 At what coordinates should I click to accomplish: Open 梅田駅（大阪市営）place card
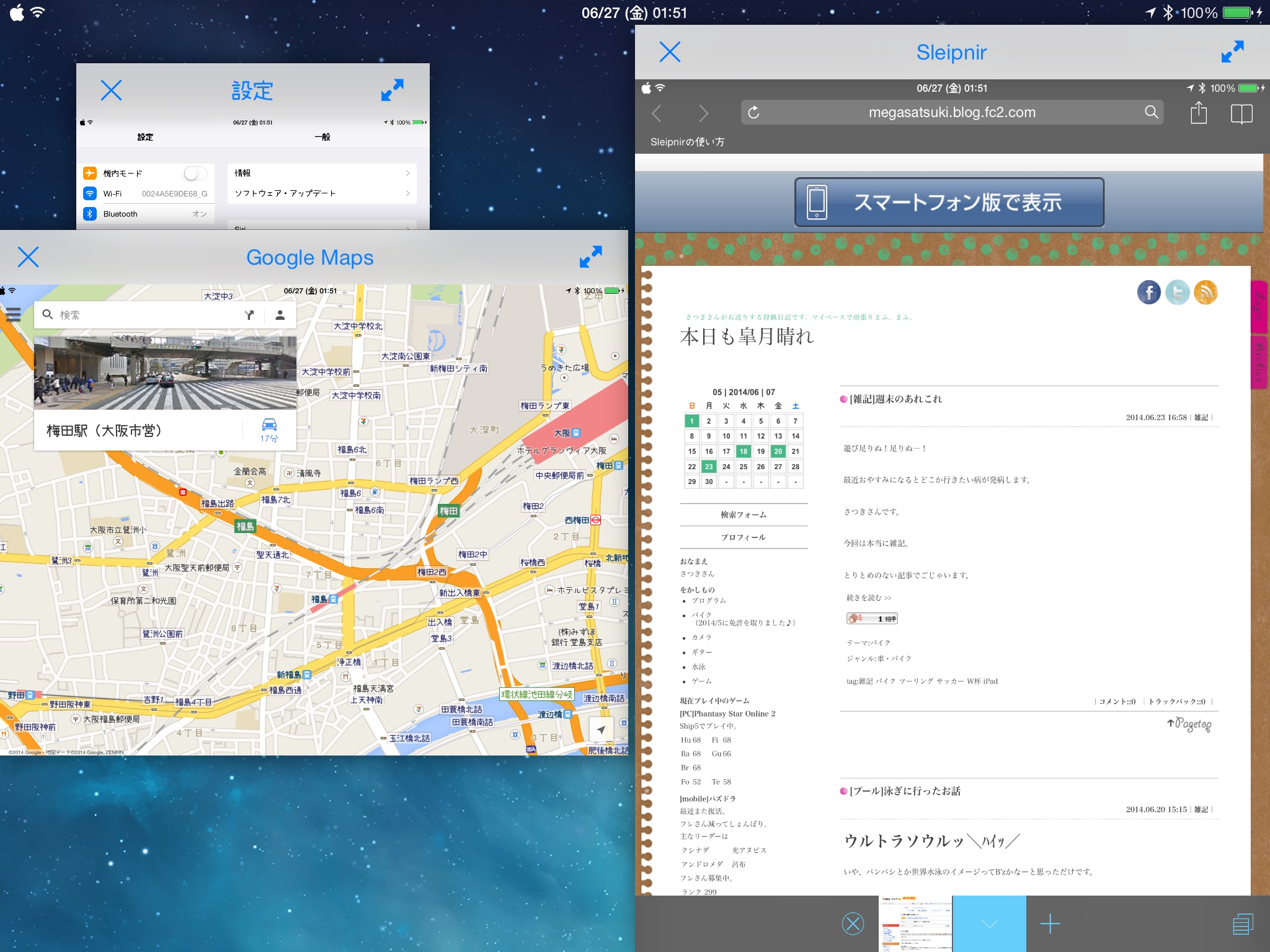tap(104, 431)
